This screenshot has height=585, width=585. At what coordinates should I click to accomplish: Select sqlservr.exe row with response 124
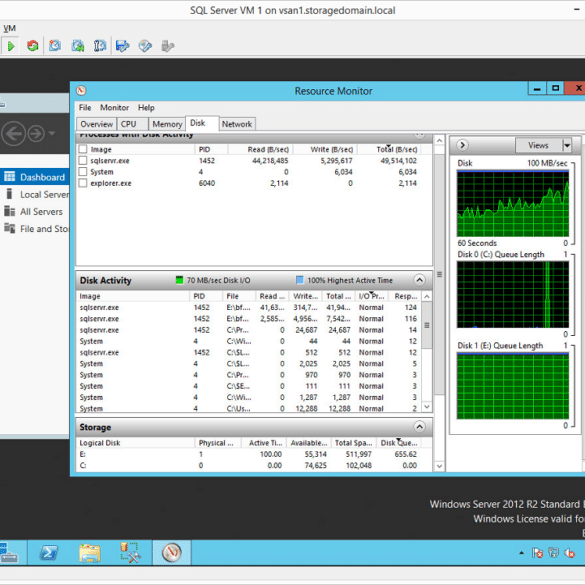click(249, 307)
